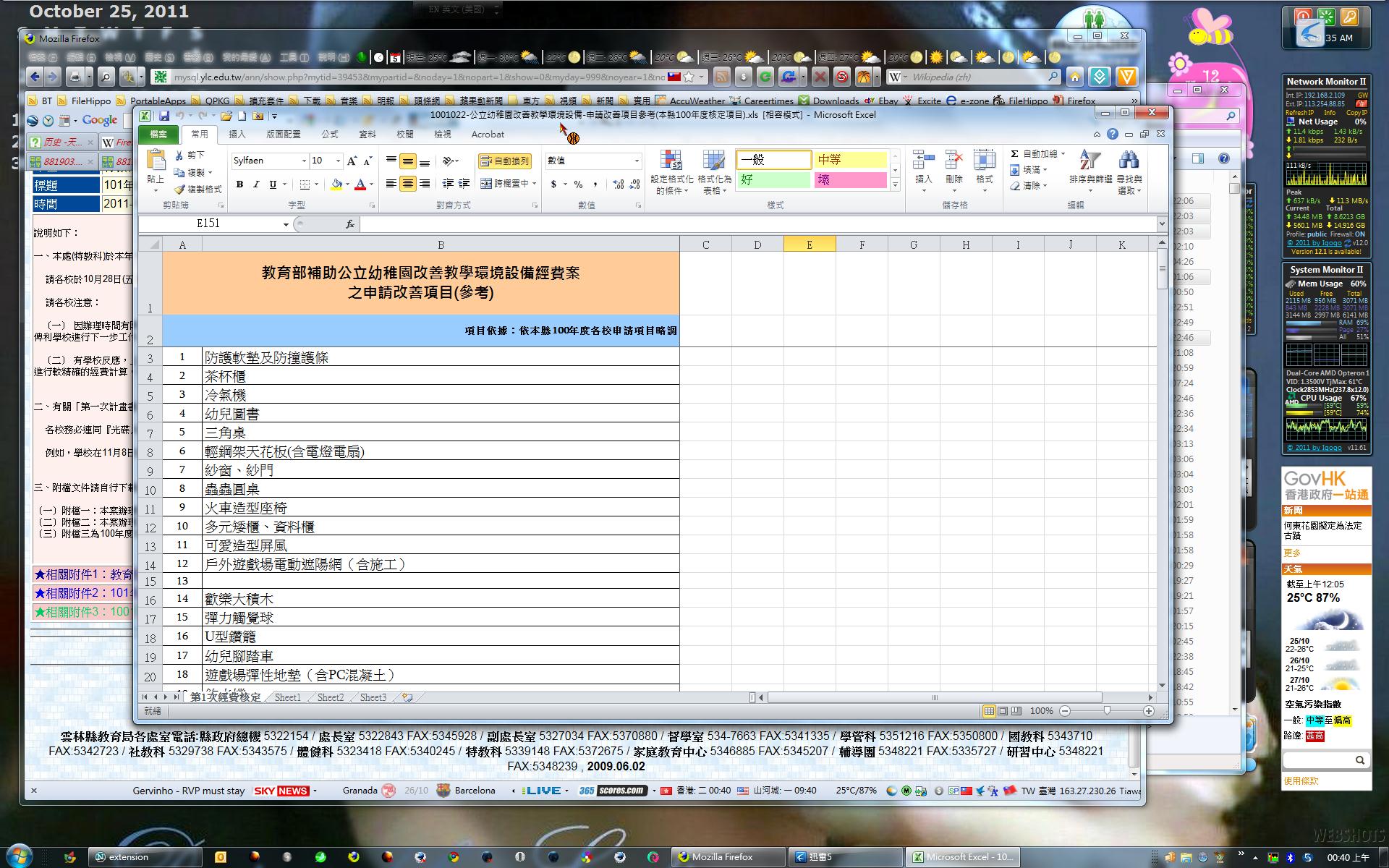Click column E header in Excel
This screenshot has width=1389, height=868.
810,244
